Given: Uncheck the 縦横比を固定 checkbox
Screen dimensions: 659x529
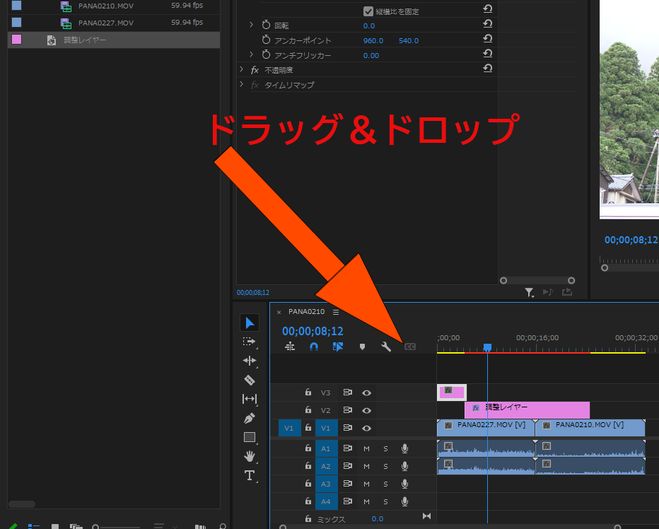Looking at the screenshot, I should (x=368, y=11).
